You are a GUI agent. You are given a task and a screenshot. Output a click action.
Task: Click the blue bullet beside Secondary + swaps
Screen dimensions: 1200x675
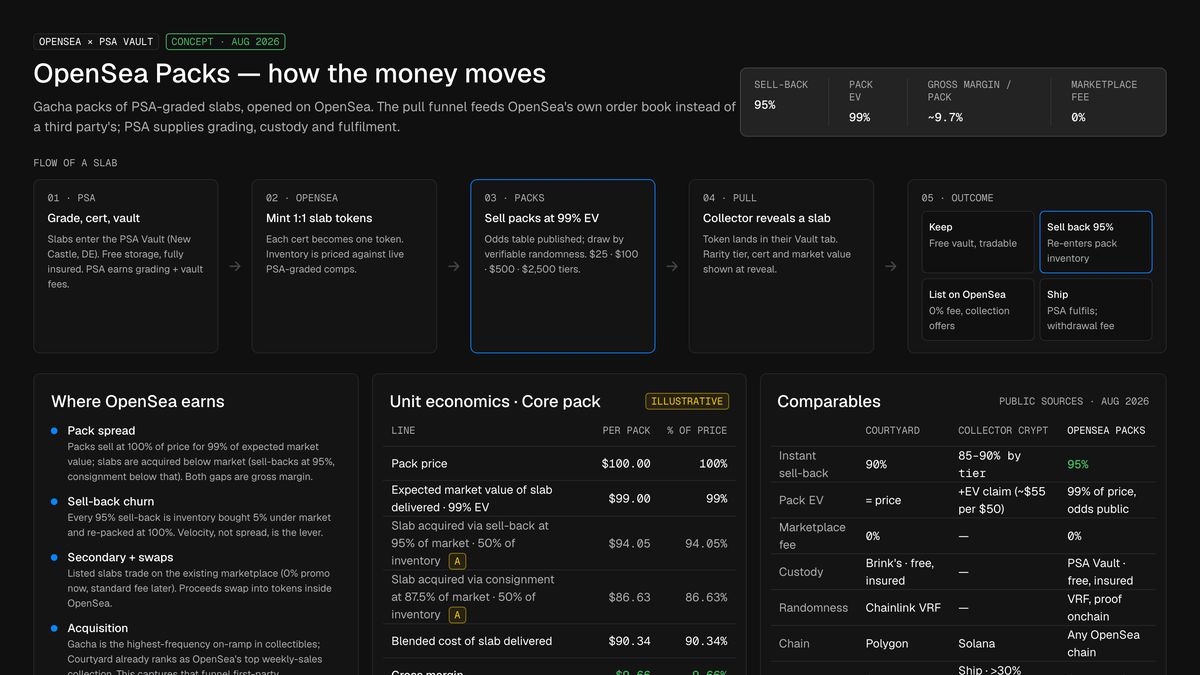click(x=54, y=558)
